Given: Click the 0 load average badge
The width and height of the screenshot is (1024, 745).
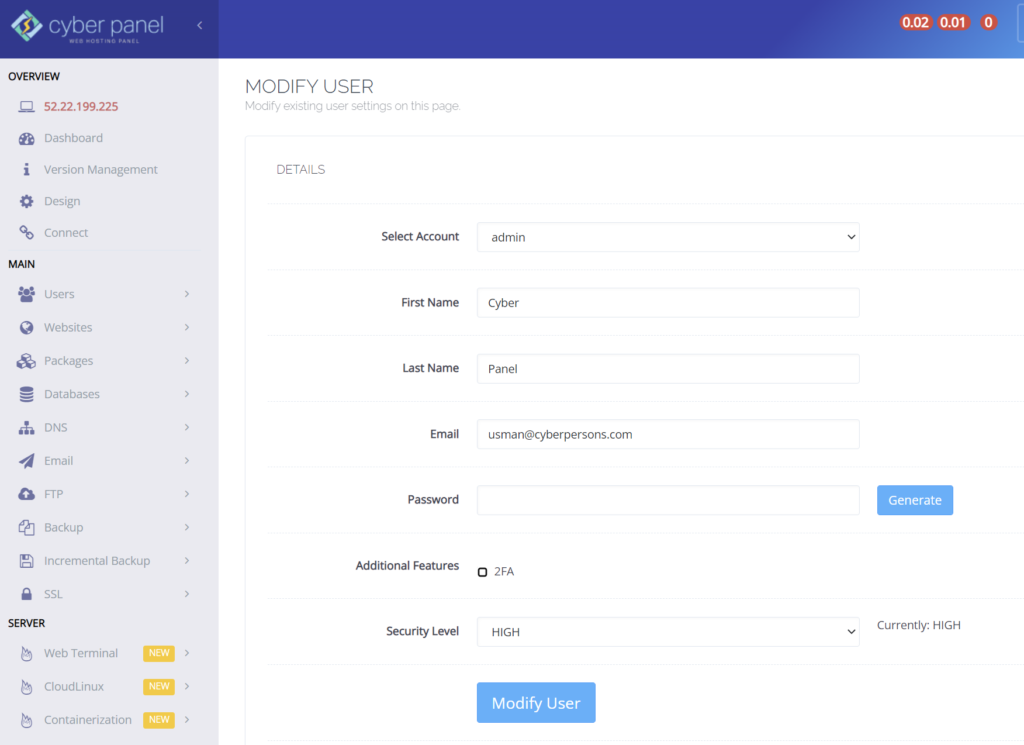Looking at the screenshot, I should 988,23.
